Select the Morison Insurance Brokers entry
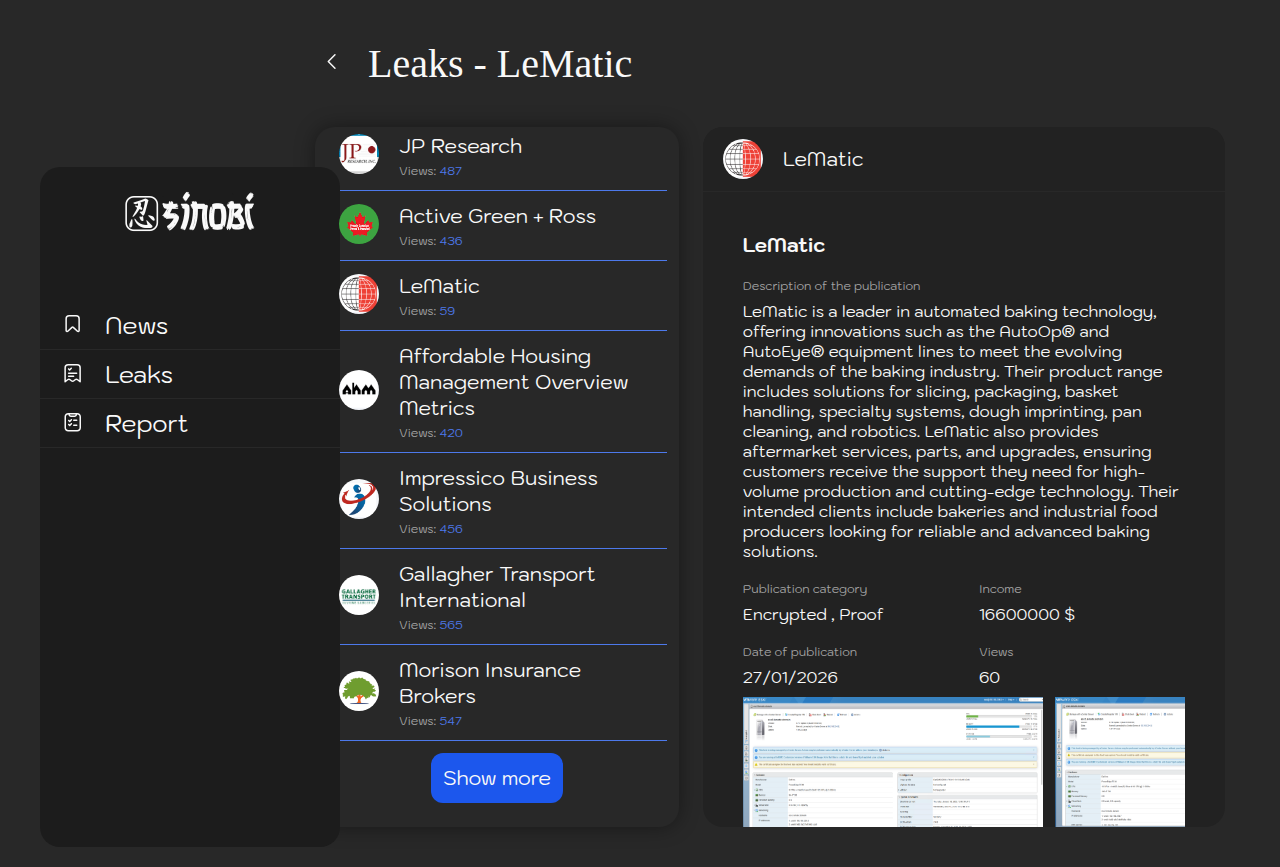This screenshot has width=1280, height=867. [490, 683]
